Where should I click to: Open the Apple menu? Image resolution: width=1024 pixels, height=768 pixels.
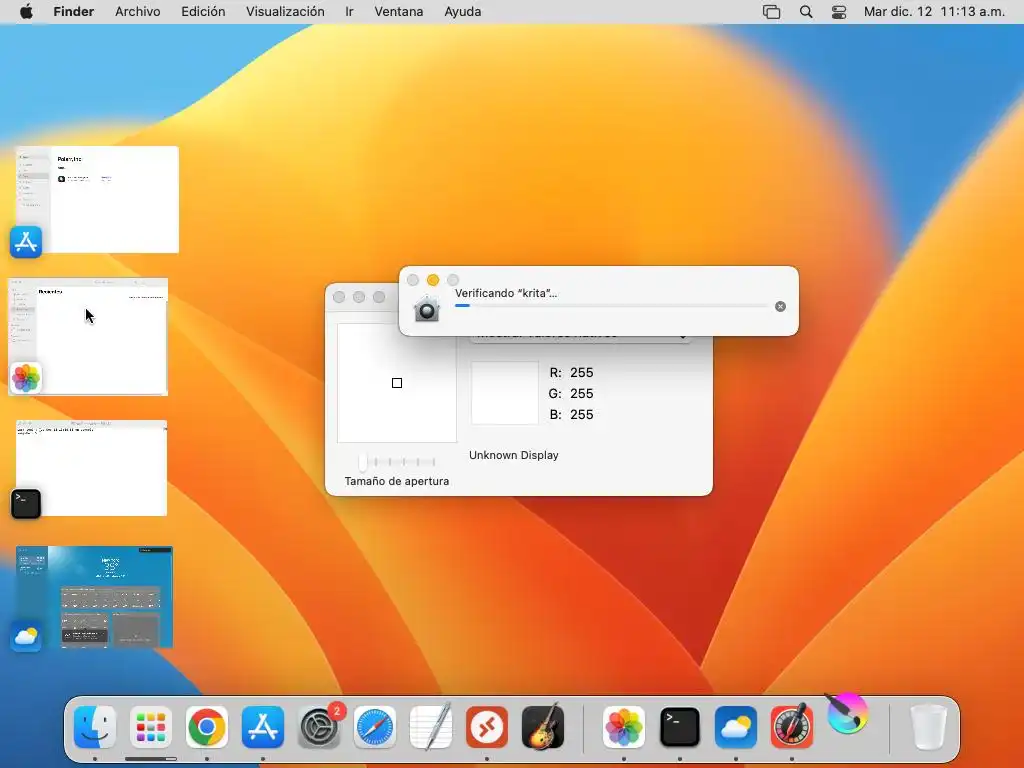(26, 12)
